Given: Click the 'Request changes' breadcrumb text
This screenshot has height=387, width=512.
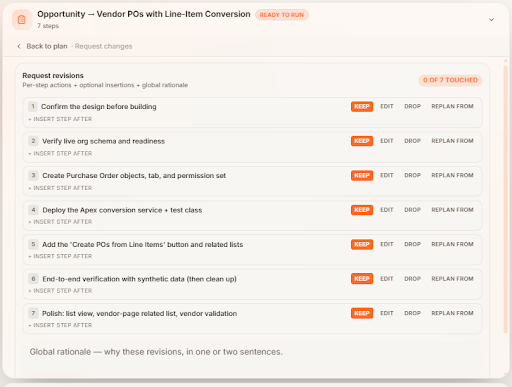Looking at the screenshot, I should click(103, 46).
